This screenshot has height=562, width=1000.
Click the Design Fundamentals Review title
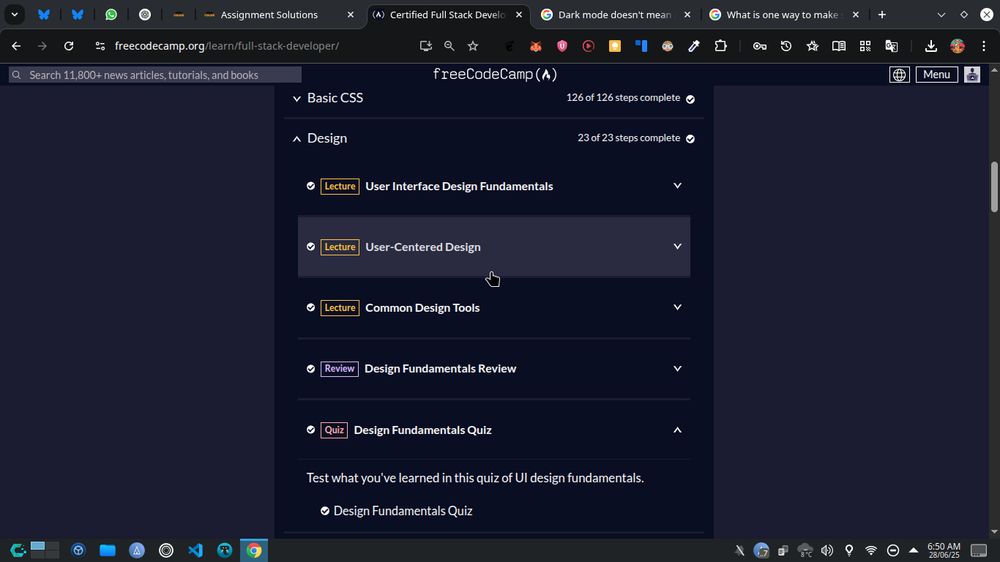tap(440, 369)
